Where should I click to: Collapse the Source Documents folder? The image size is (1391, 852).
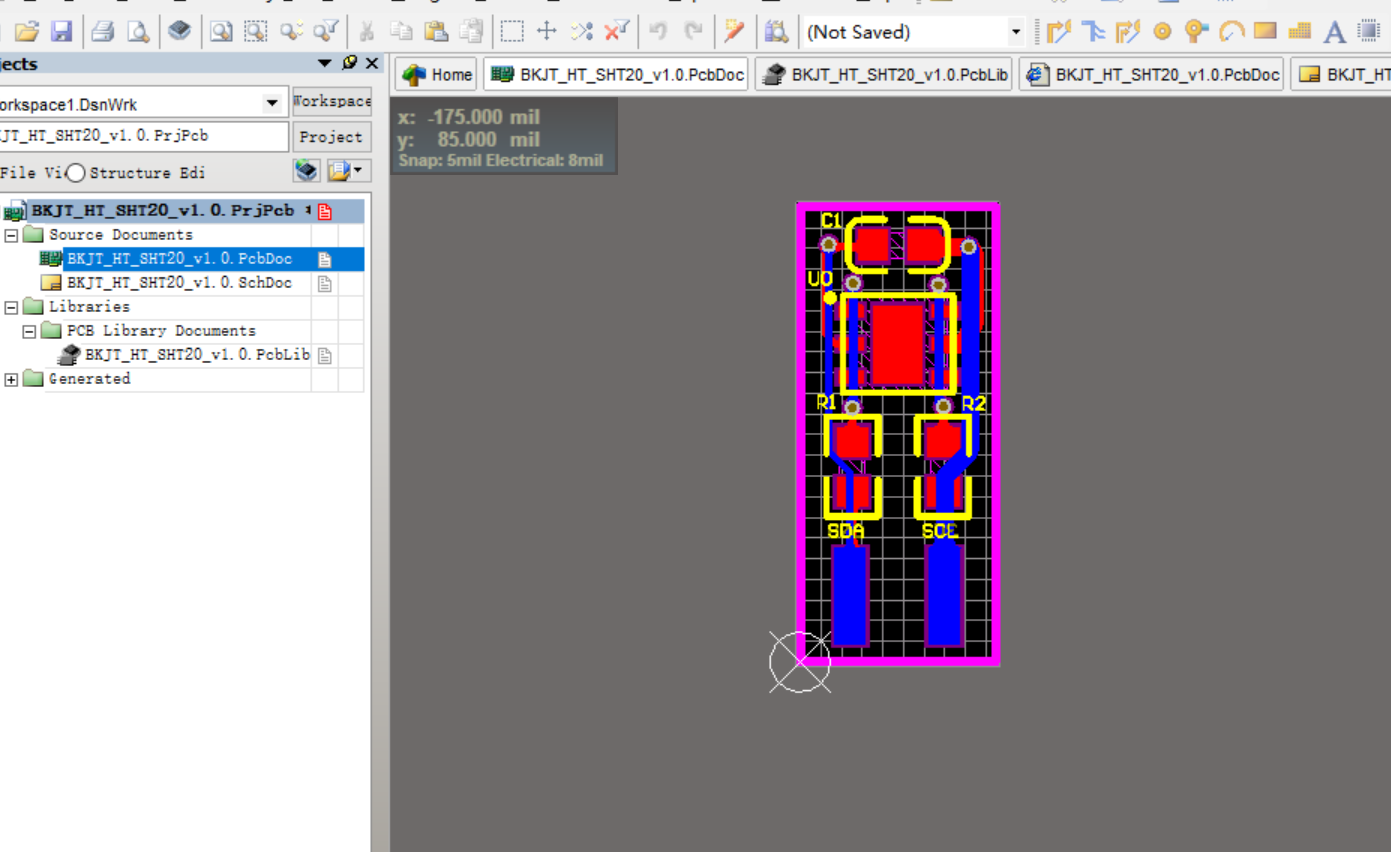[11, 235]
